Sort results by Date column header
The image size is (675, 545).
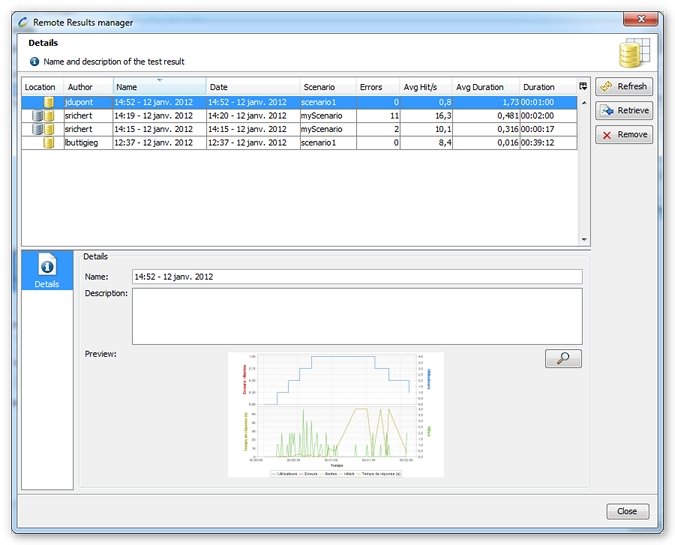tap(252, 87)
